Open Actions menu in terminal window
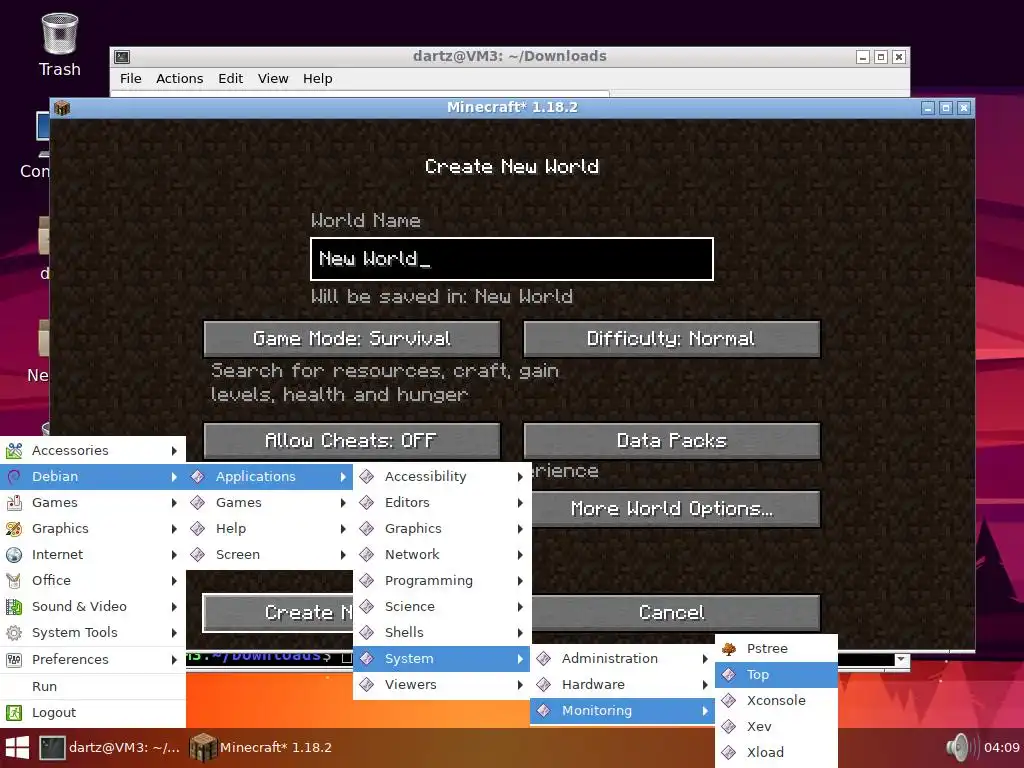Screen dimensions: 1024x768 (180, 78)
